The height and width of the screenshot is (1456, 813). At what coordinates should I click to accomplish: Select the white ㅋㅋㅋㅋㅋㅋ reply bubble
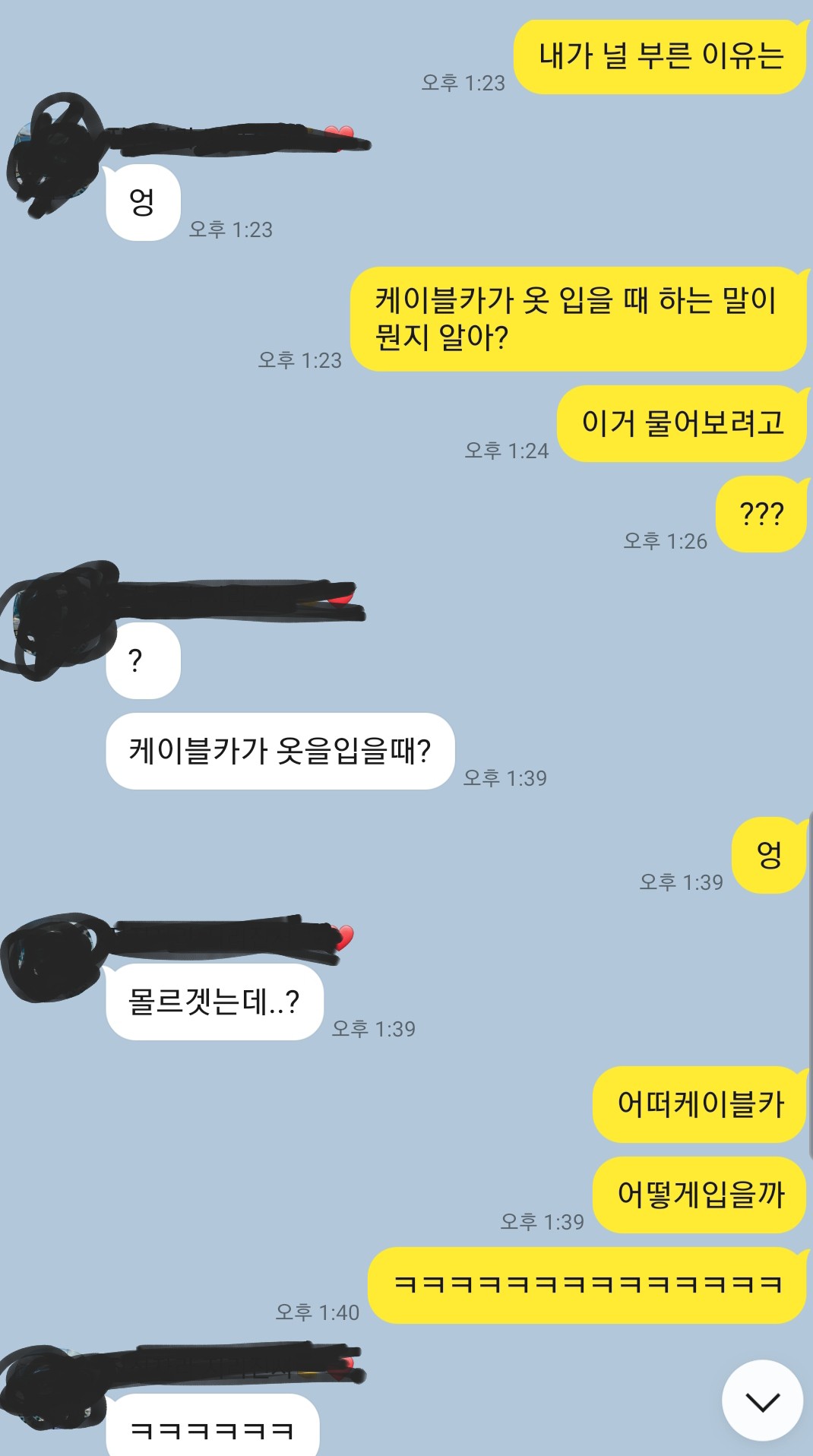(213, 1426)
